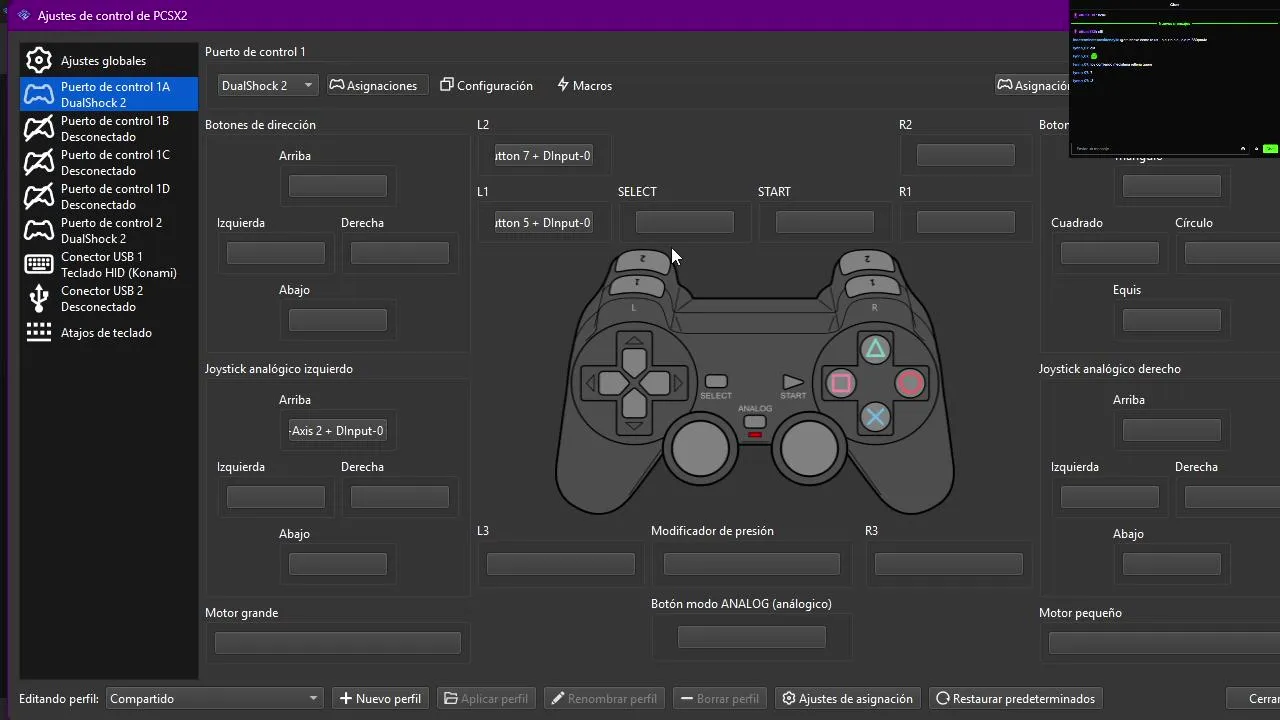Click the Círculo binding field
Image resolution: width=1280 pixels, height=720 pixels.
tap(1232, 253)
